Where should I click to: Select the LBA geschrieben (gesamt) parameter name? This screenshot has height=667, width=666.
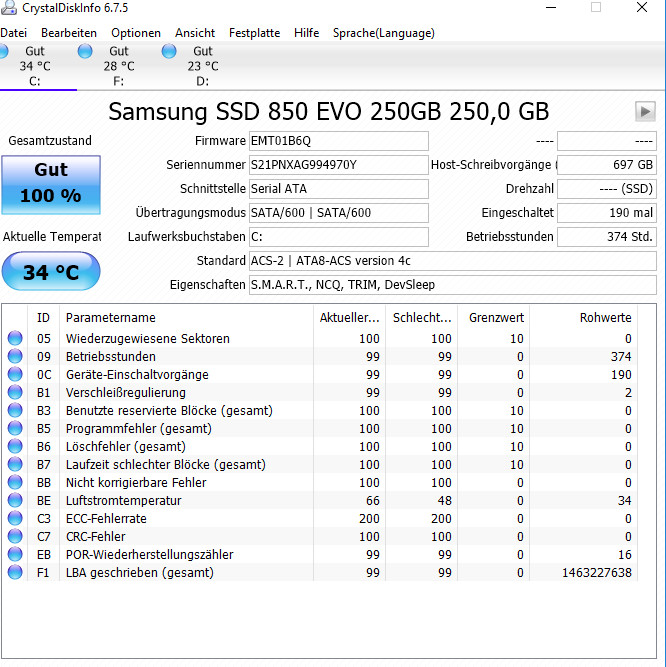click(140, 573)
